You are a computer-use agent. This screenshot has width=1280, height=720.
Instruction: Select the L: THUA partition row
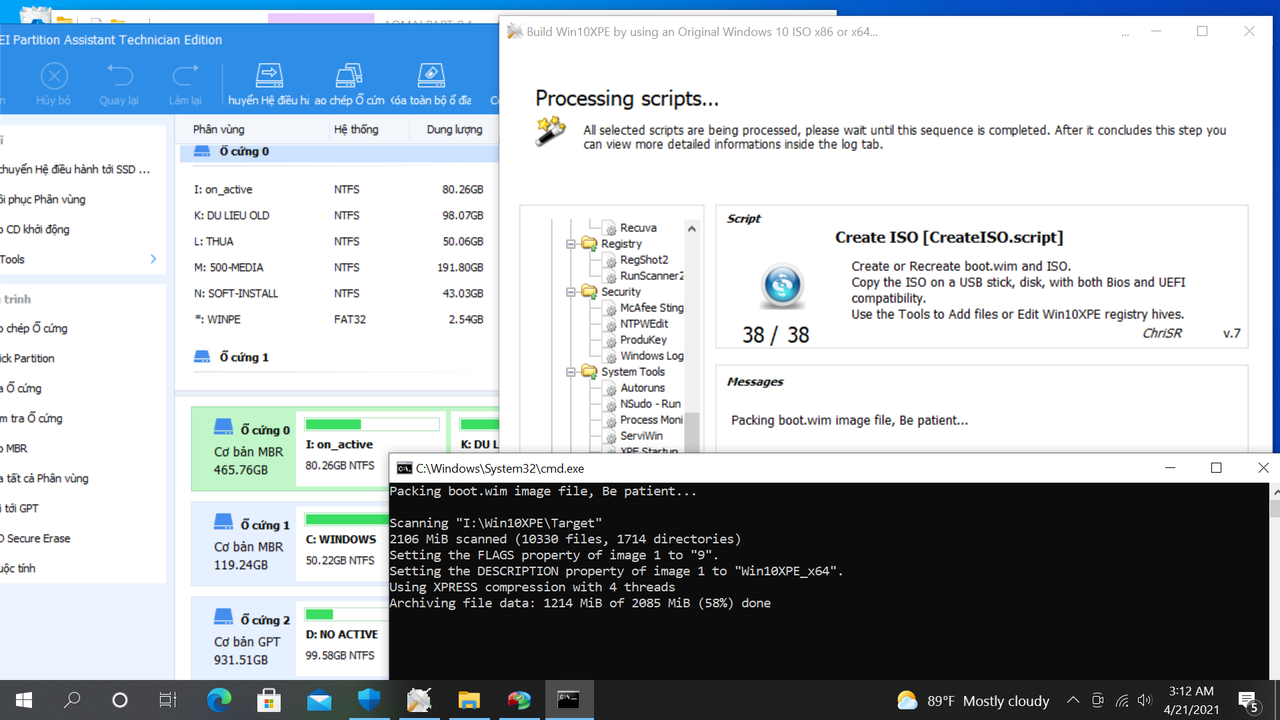coord(338,241)
